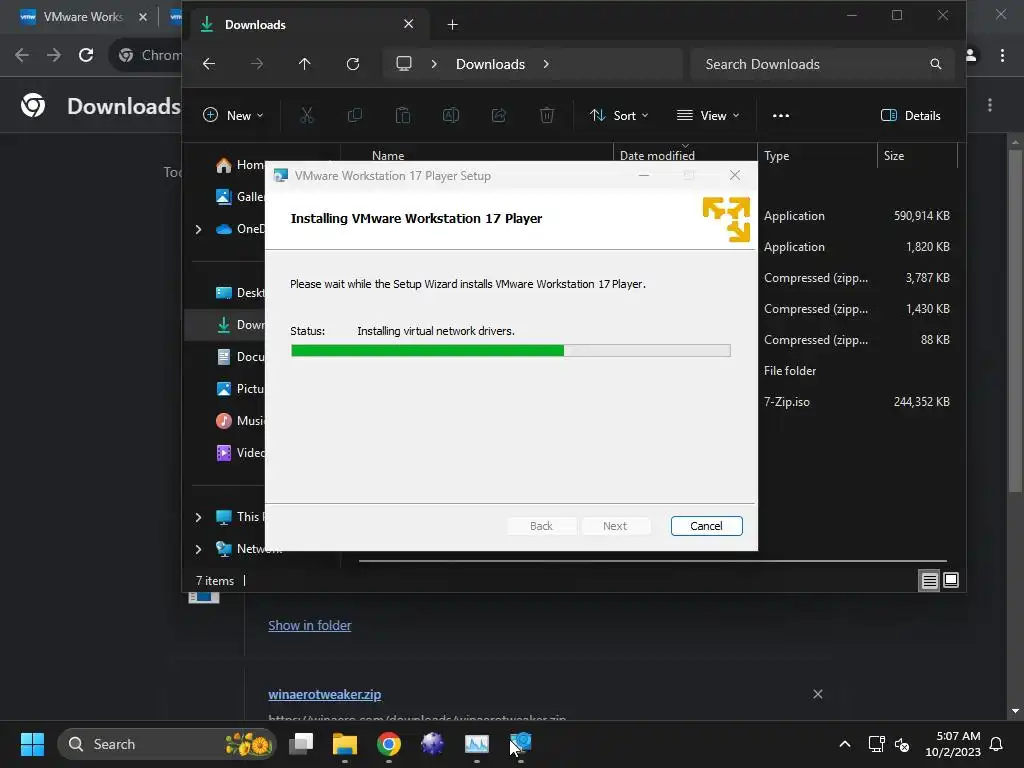Open Gallery in Explorer sidebar
Image resolution: width=1024 pixels, height=768 pixels.
click(x=240, y=197)
